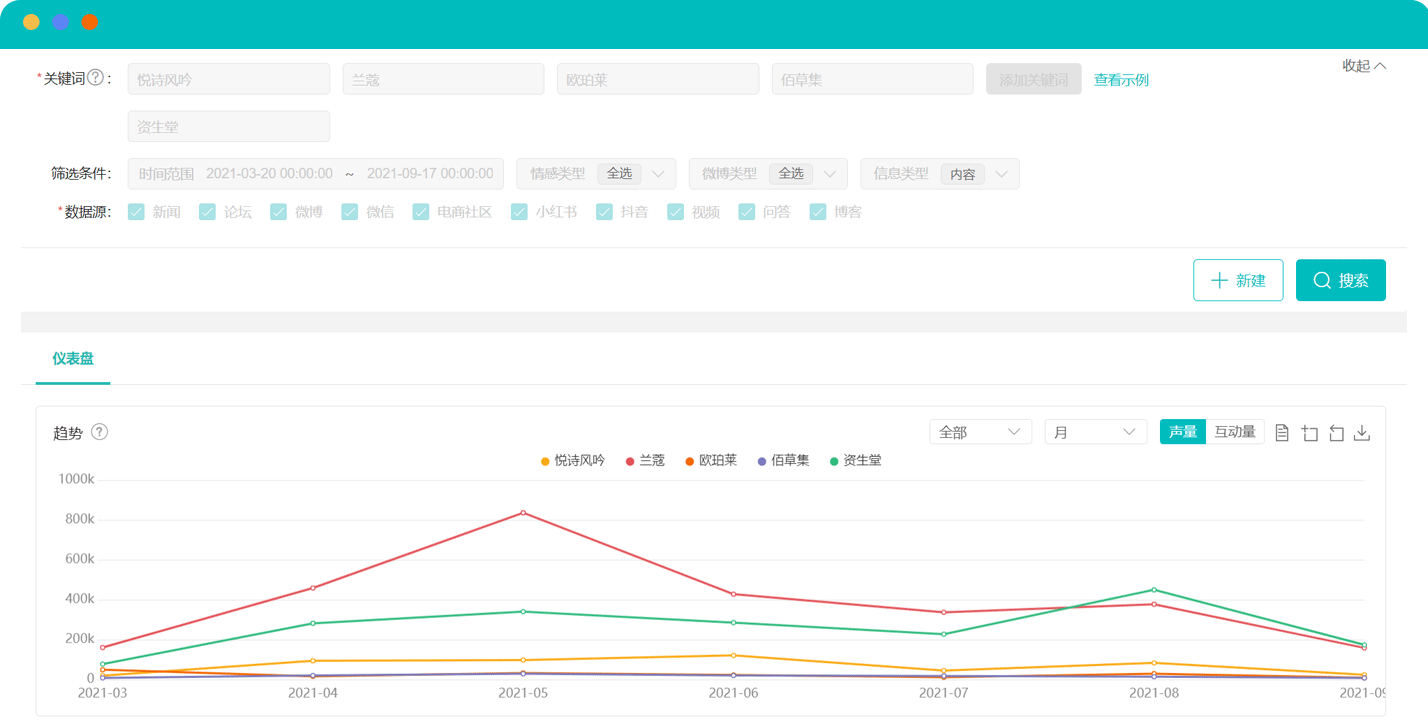The width and height of the screenshot is (1428, 728).
Task: Click 悦诗风吟 data point at 2021-06
Action: (x=733, y=655)
